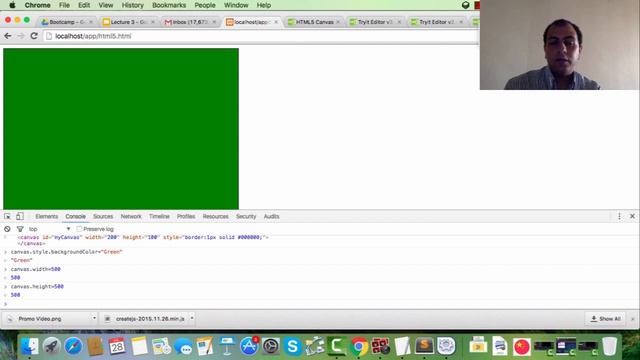Switch to the Lecture 3 browser tab

click(129, 22)
